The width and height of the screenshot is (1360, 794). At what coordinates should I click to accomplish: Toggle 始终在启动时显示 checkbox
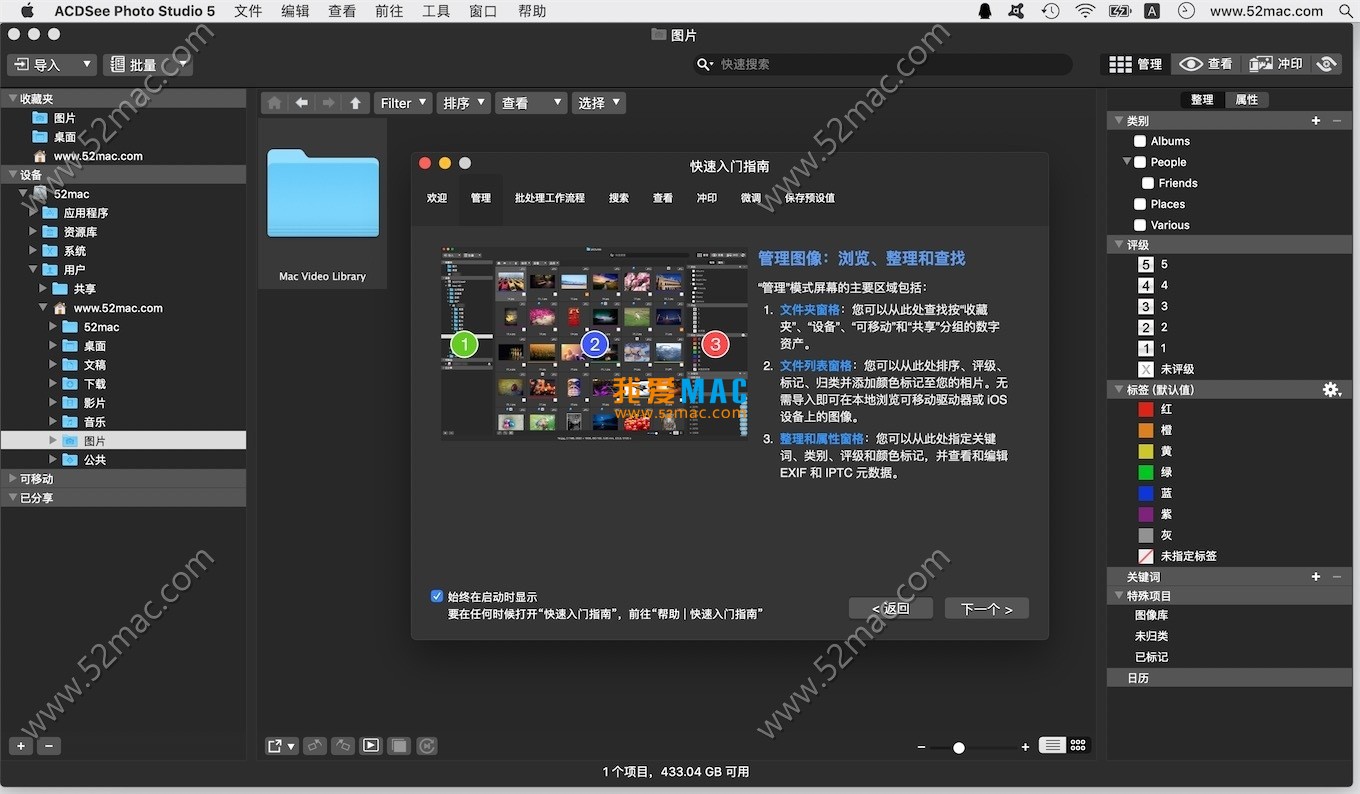[437, 596]
